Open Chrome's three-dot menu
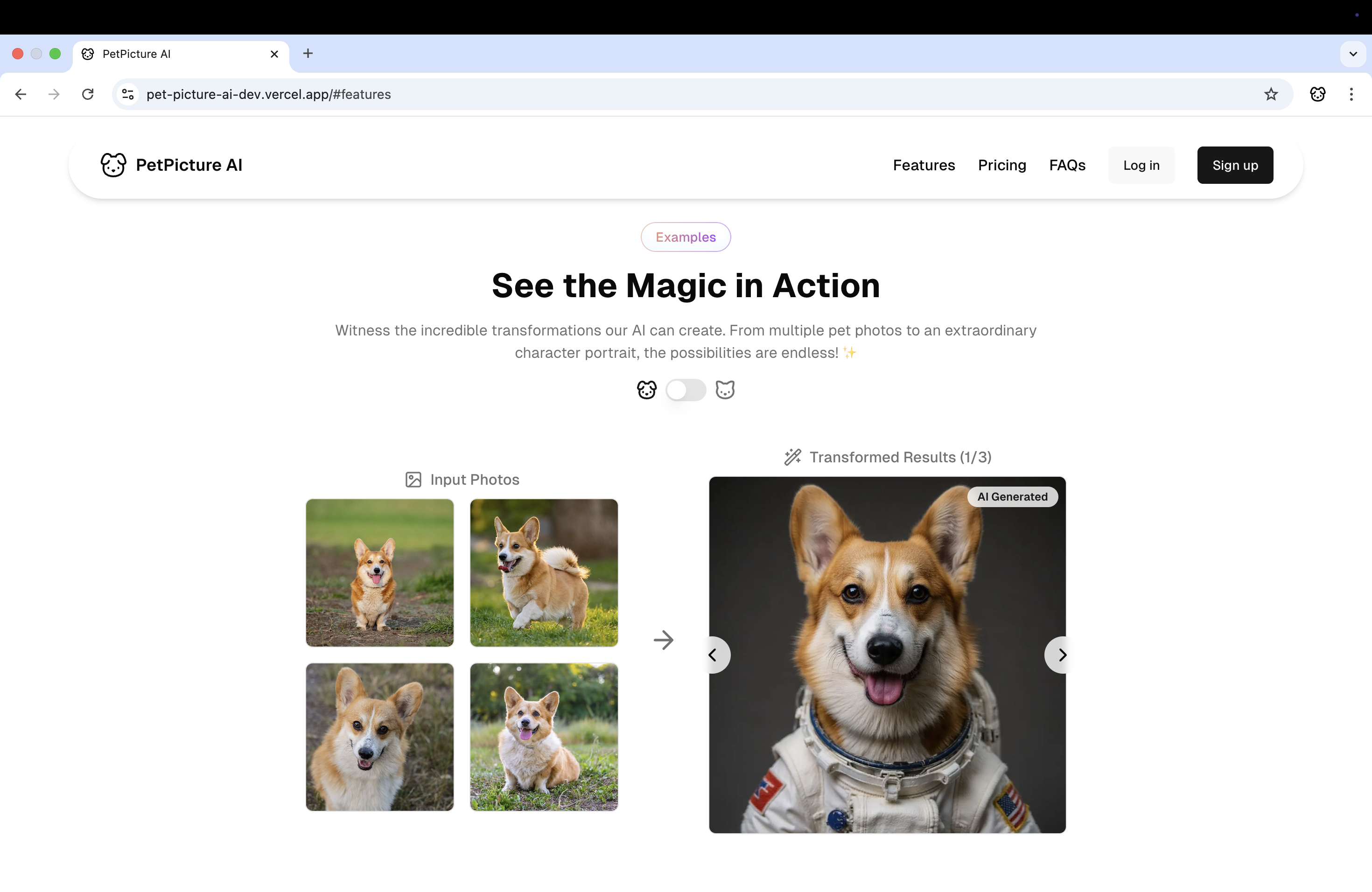The height and width of the screenshot is (892, 1372). coord(1351,94)
